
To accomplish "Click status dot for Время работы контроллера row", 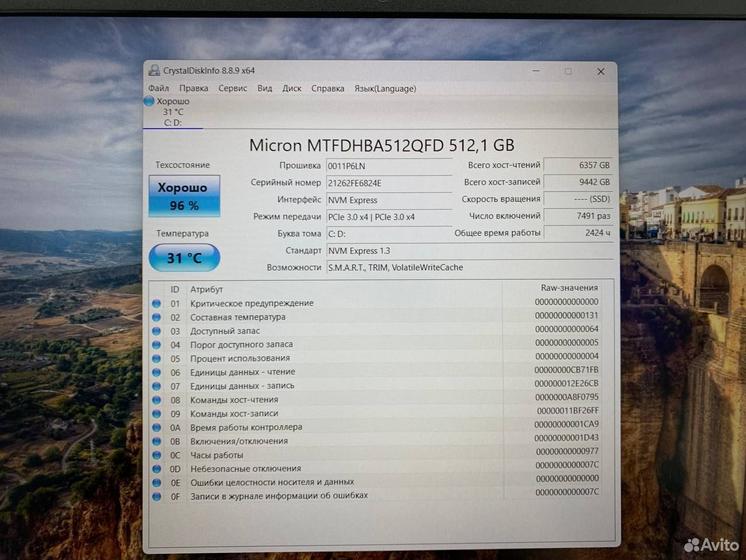I will [156, 427].
